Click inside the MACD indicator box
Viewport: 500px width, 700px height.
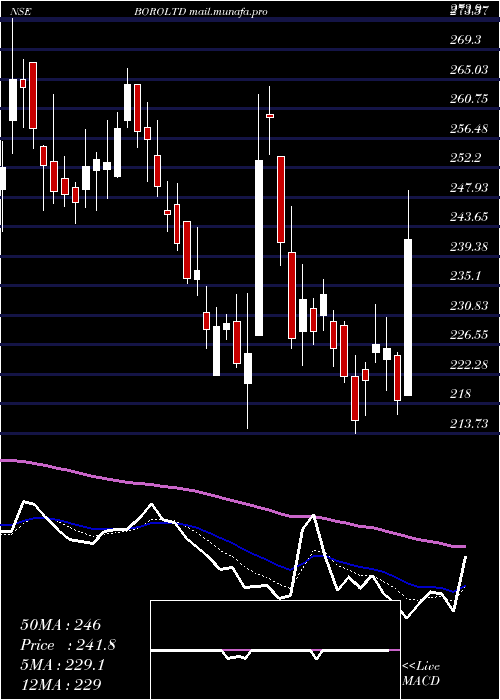point(275,650)
